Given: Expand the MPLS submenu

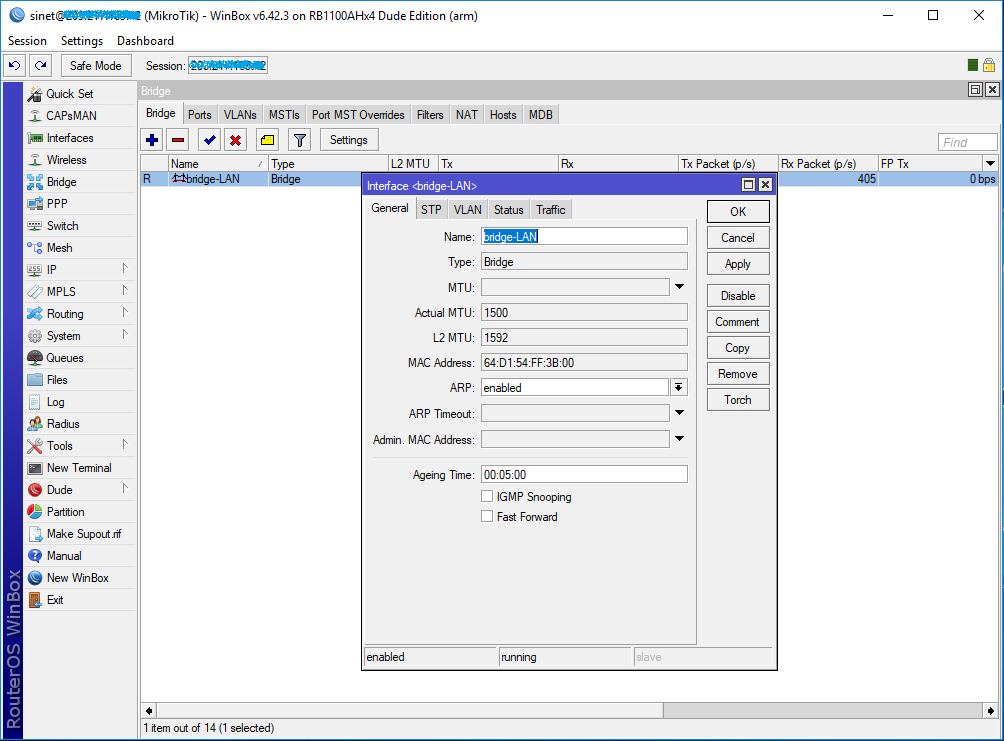Looking at the screenshot, I should (x=126, y=291).
